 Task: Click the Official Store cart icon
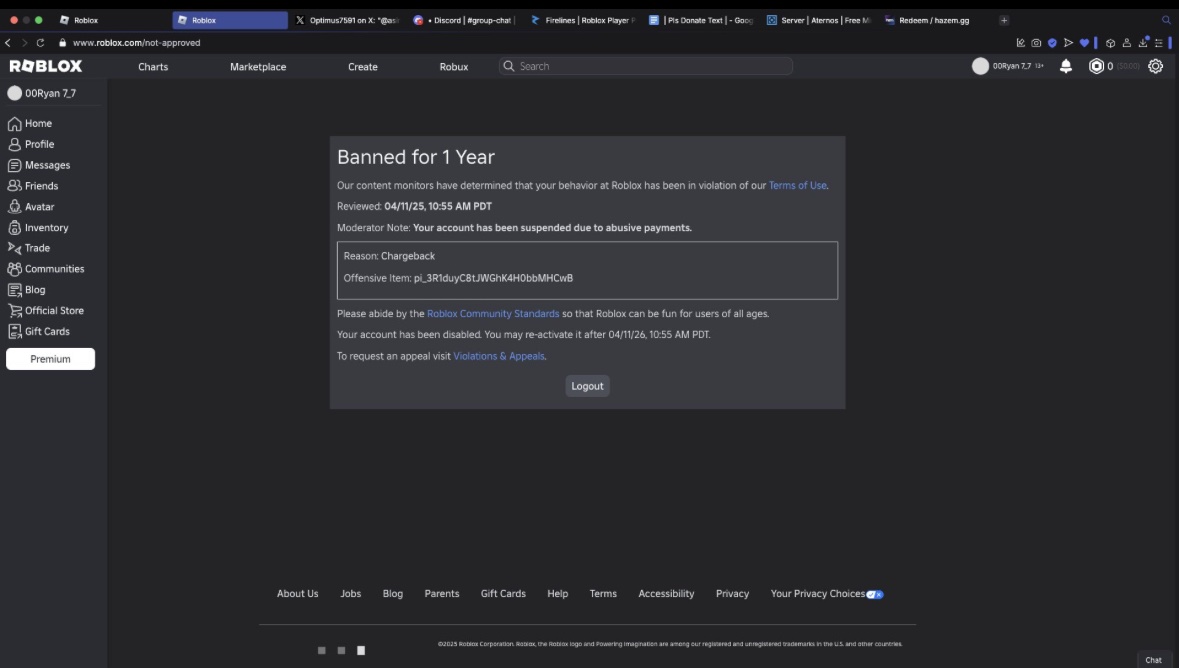pyautogui.click(x=14, y=311)
